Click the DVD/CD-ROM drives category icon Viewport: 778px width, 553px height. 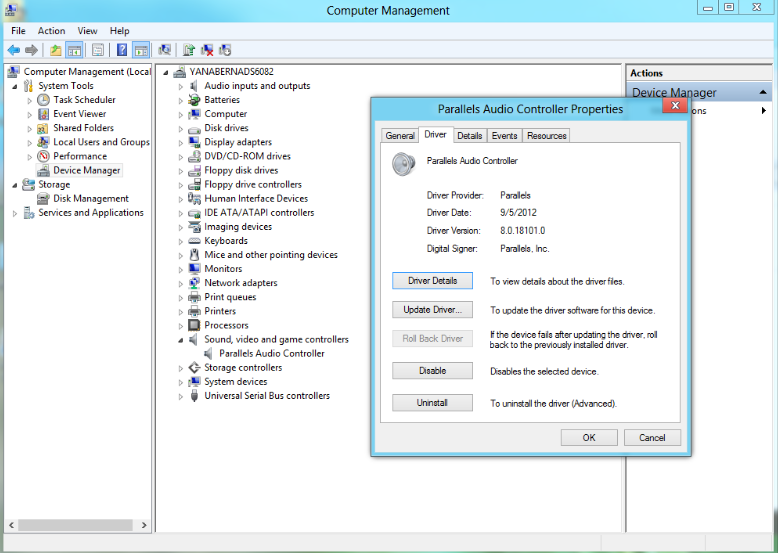tap(194, 156)
